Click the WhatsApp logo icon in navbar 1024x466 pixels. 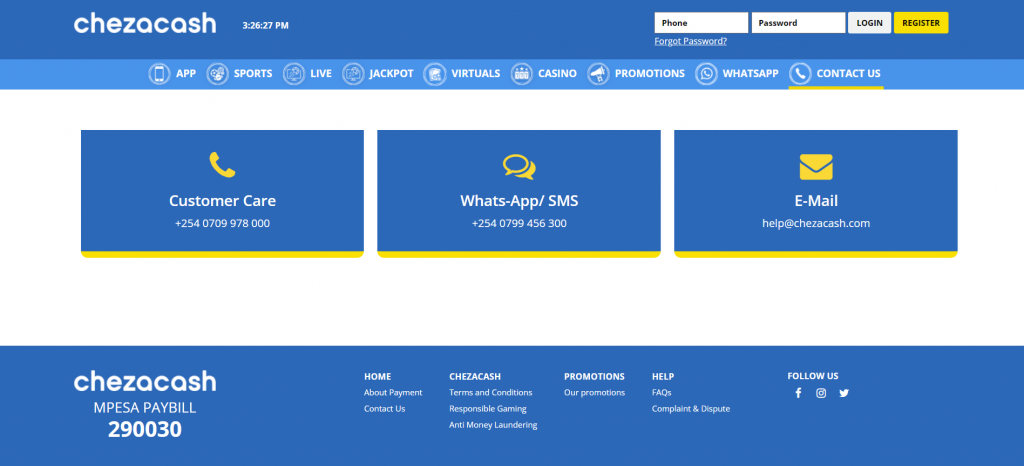click(706, 74)
